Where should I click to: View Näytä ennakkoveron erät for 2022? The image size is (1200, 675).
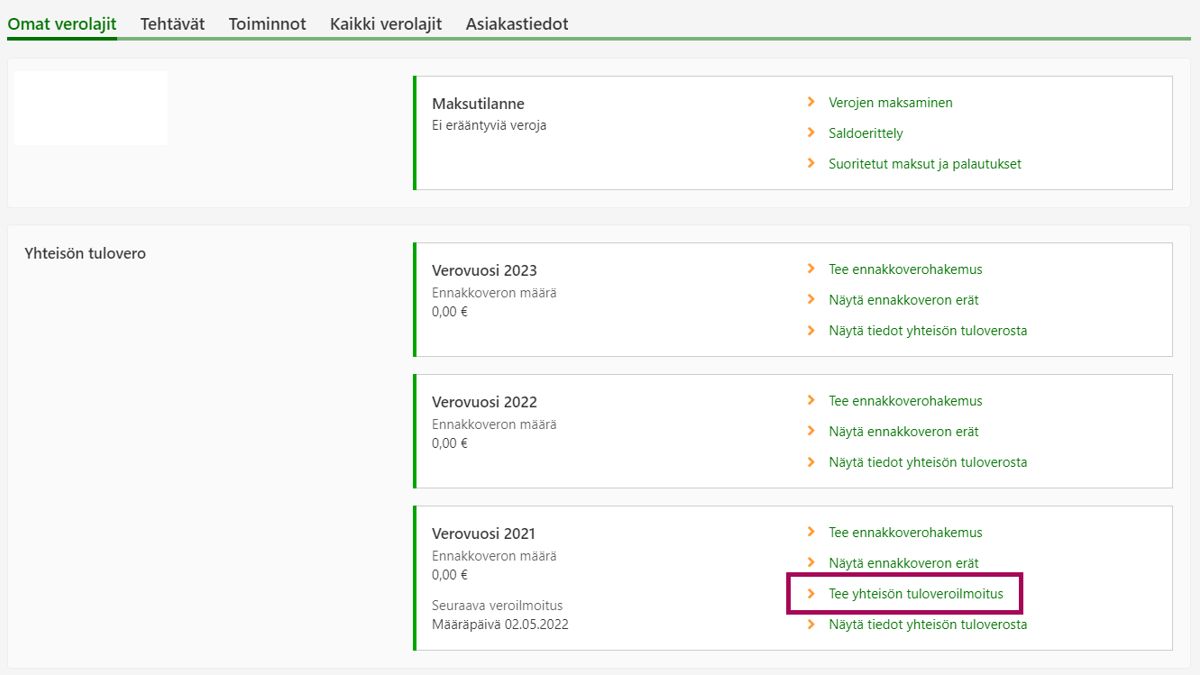[903, 432]
